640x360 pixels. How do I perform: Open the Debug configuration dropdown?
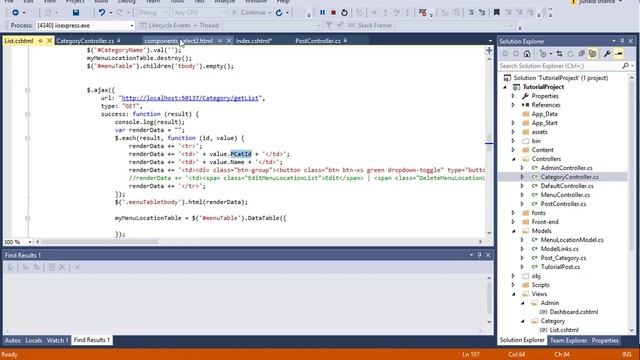tap(153, 13)
